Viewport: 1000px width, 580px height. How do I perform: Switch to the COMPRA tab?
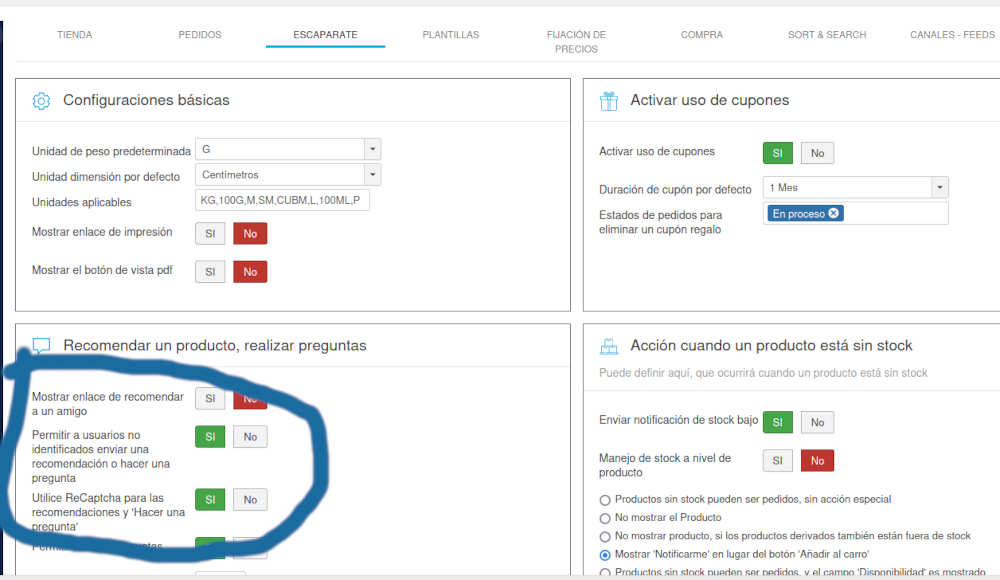tap(702, 34)
